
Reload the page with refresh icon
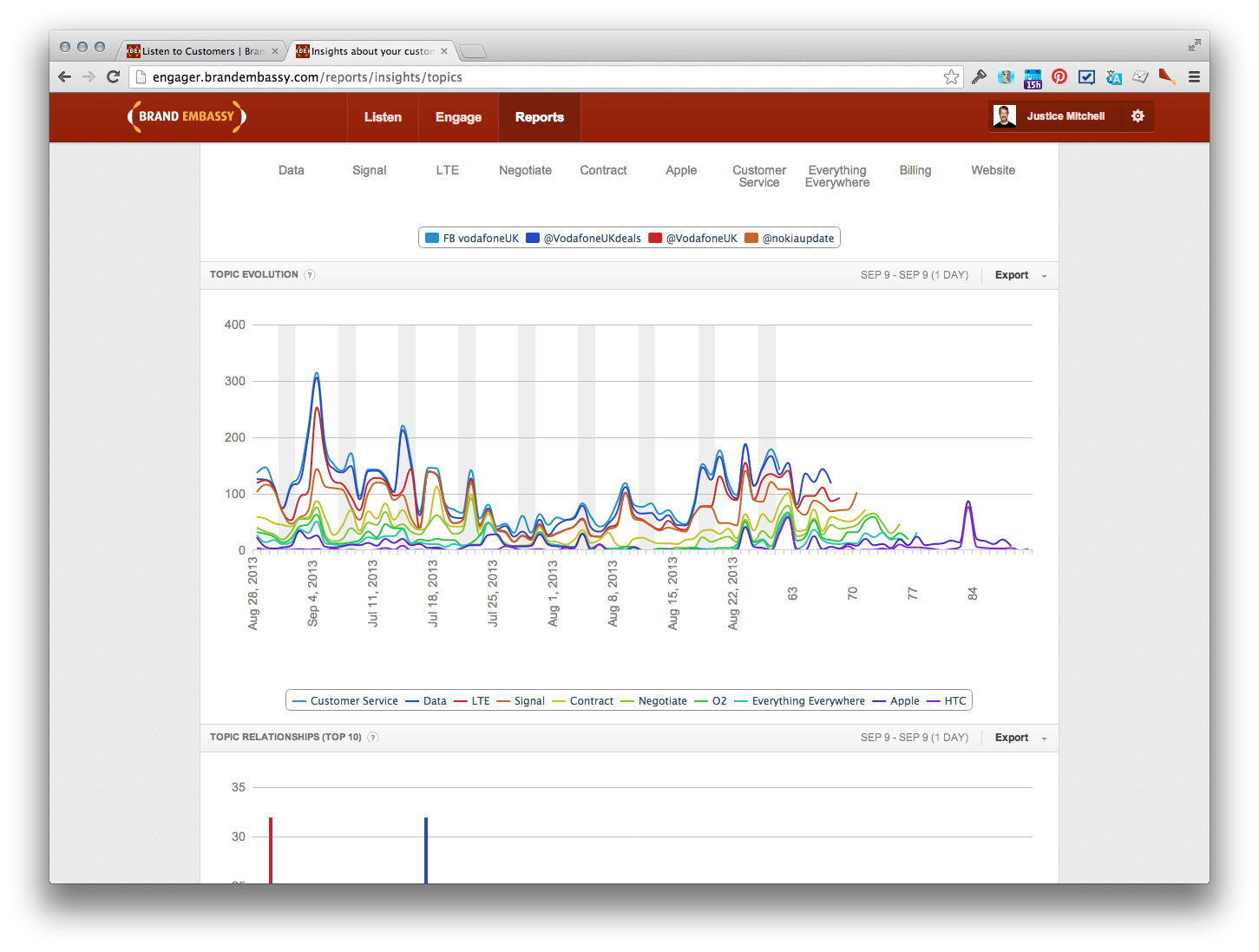(113, 77)
